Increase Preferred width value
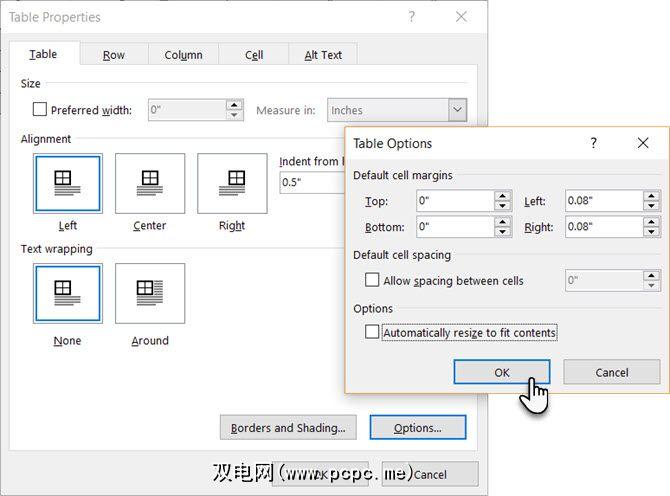The height and width of the screenshot is (496, 670). [234, 105]
